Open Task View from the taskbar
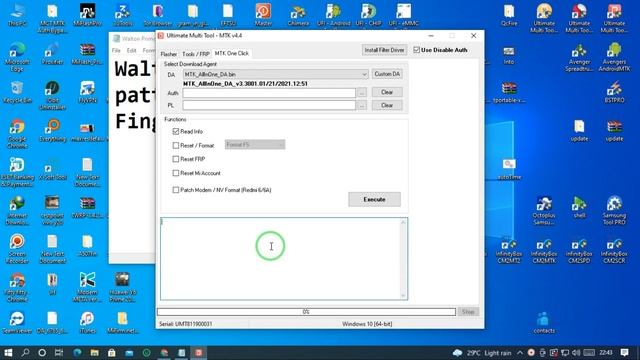 [59, 353]
